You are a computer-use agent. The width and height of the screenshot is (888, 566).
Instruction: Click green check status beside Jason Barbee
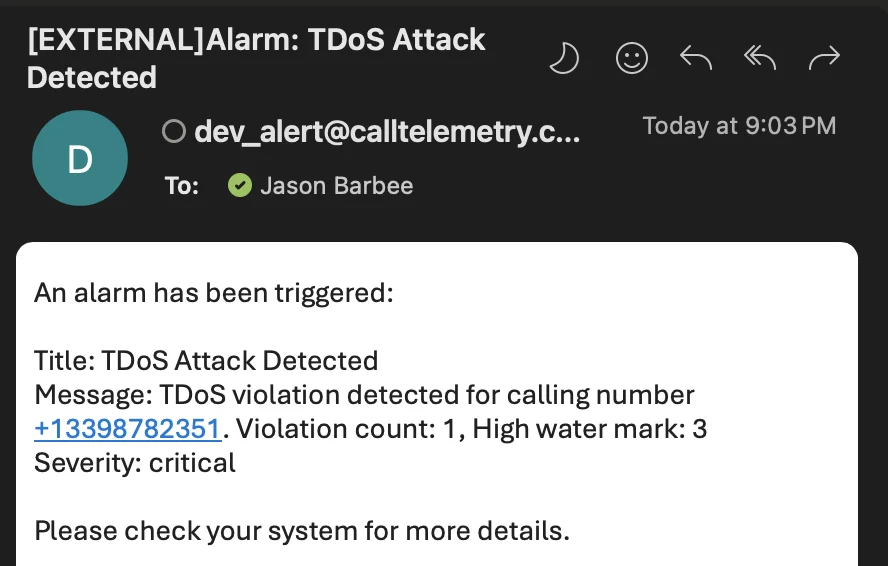[x=239, y=185]
